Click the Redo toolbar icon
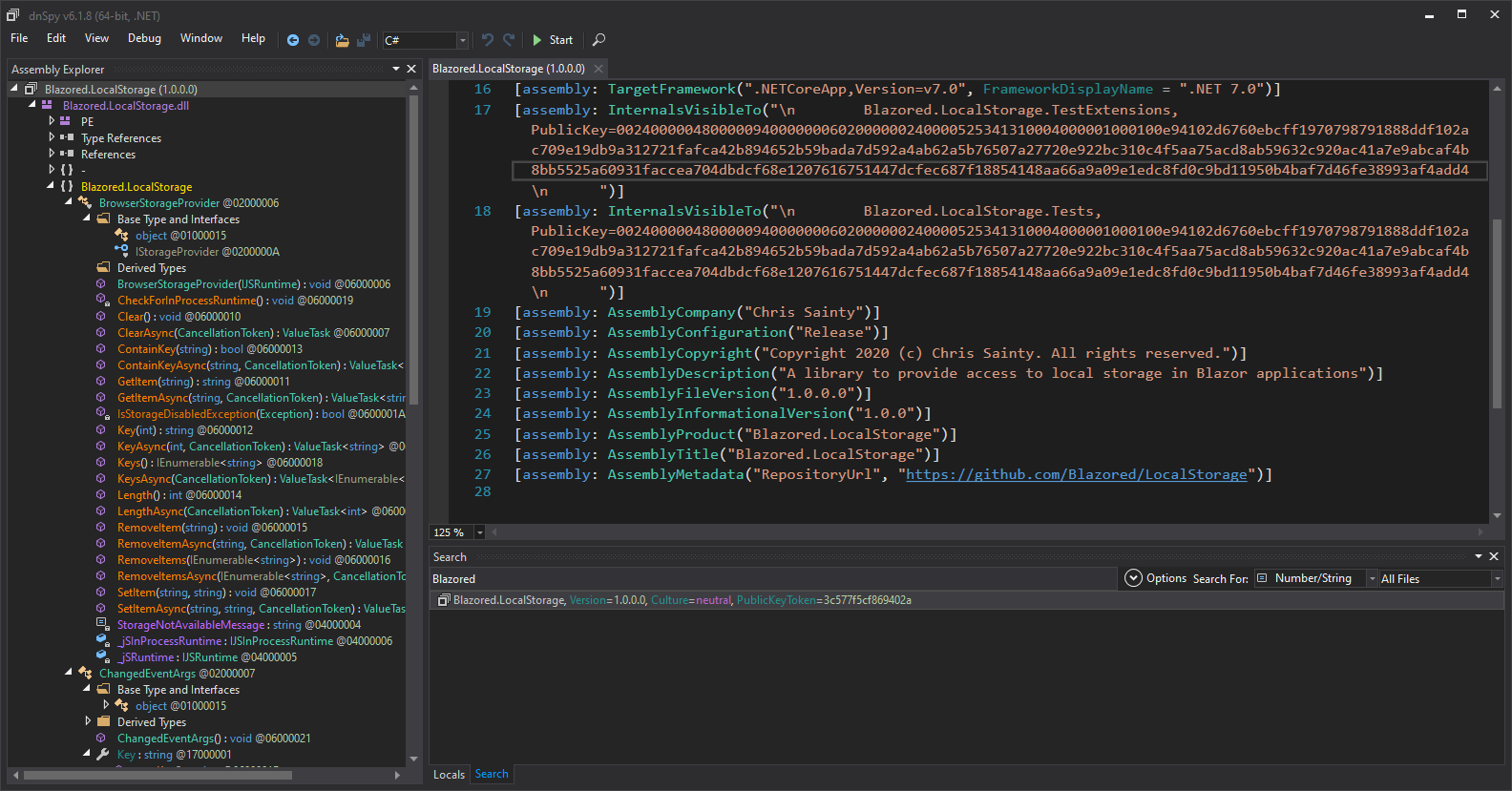The image size is (1512, 791). click(509, 40)
